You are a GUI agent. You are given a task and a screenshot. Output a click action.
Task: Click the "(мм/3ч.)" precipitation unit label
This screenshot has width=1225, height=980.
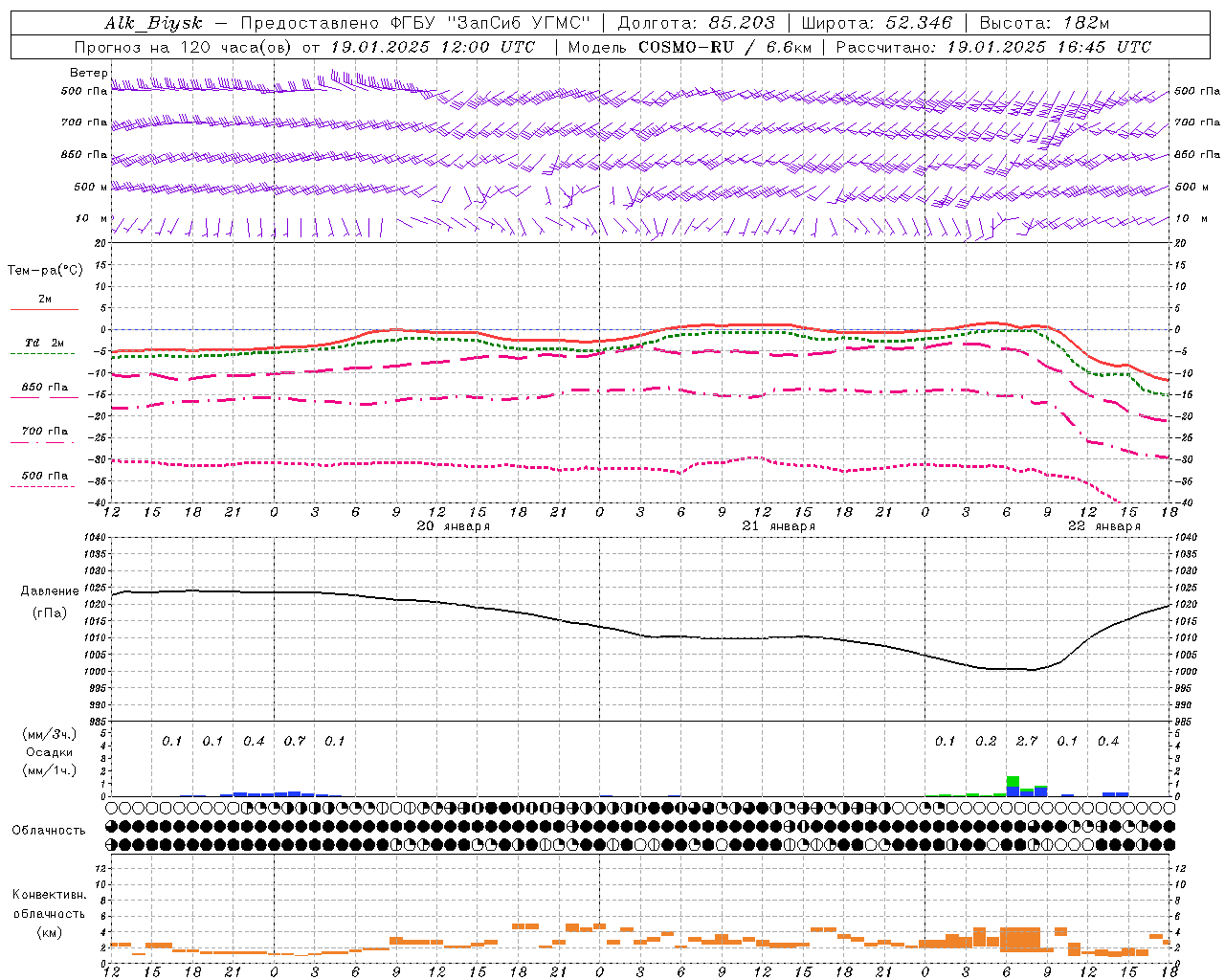coord(49,734)
